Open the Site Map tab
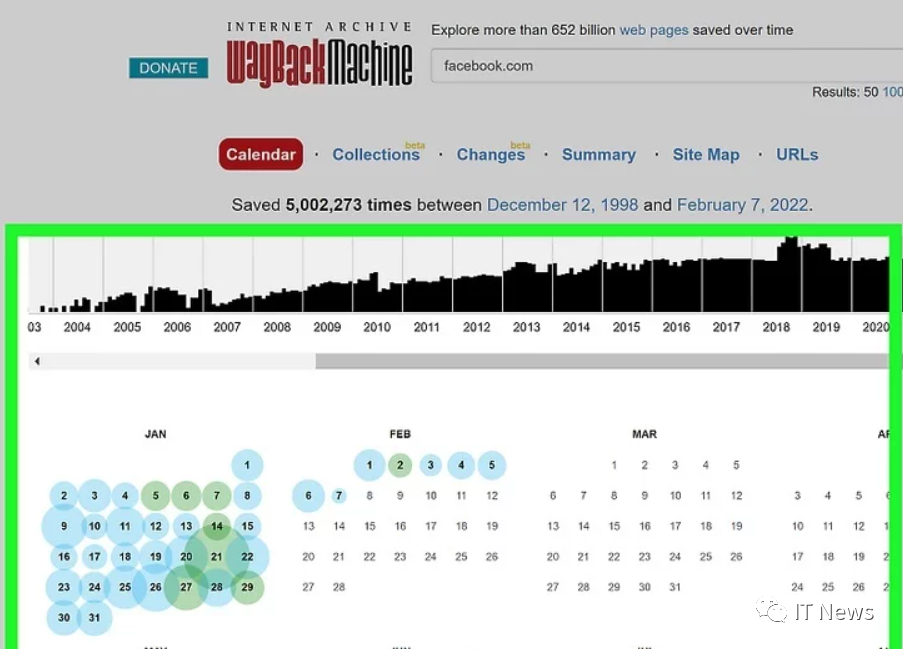This screenshot has height=649, width=903. pos(706,154)
